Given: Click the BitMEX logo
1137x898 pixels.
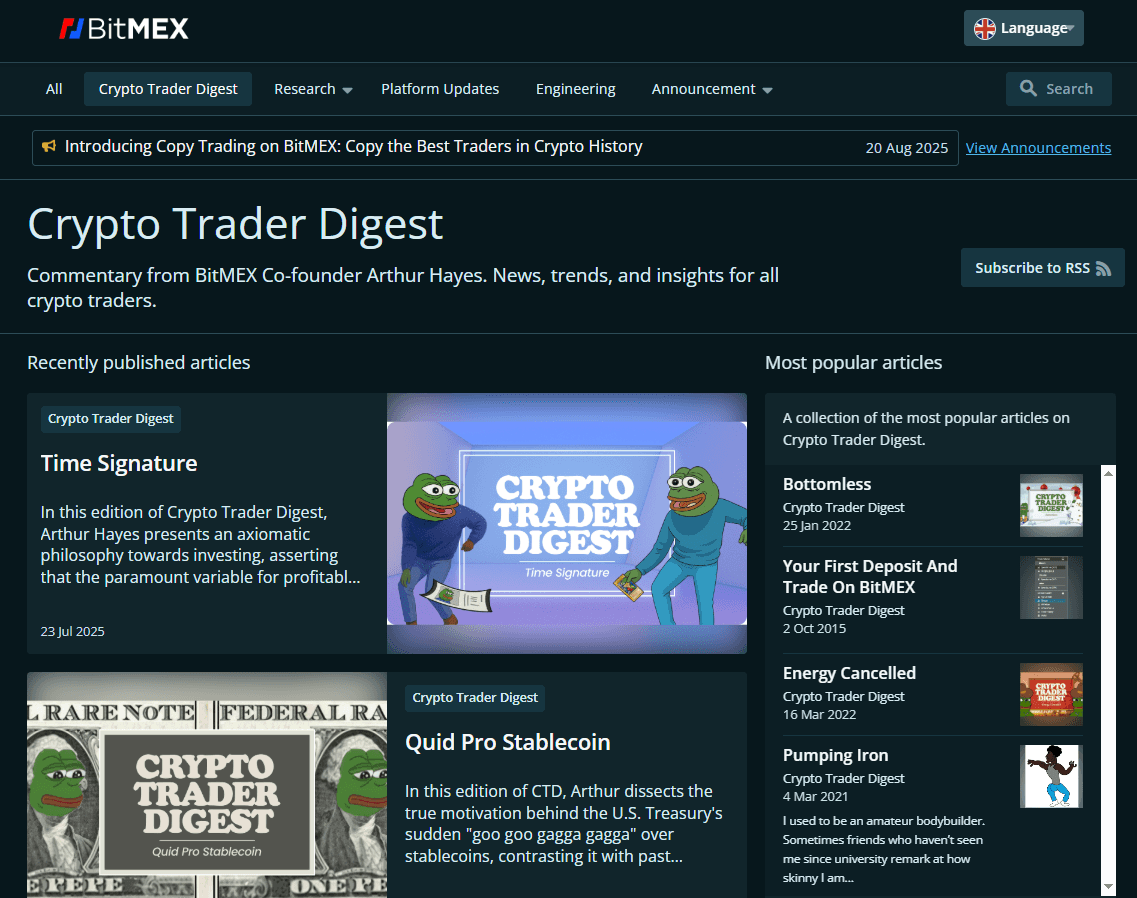Looking at the screenshot, I should pyautogui.click(x=123, y=29).
